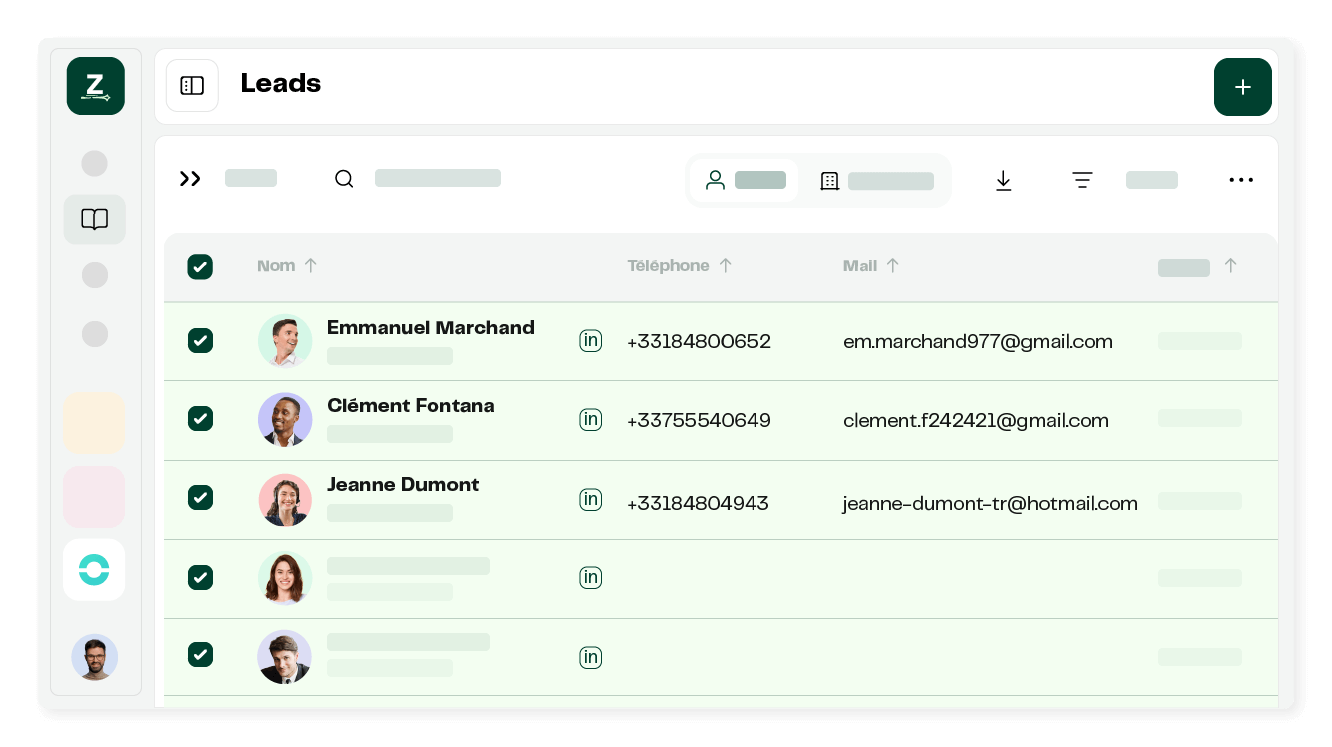The height and width of the screenshot is (747, 1332).
Task: Uncheck the select-all header checkbox
Action: click(200, 266)
